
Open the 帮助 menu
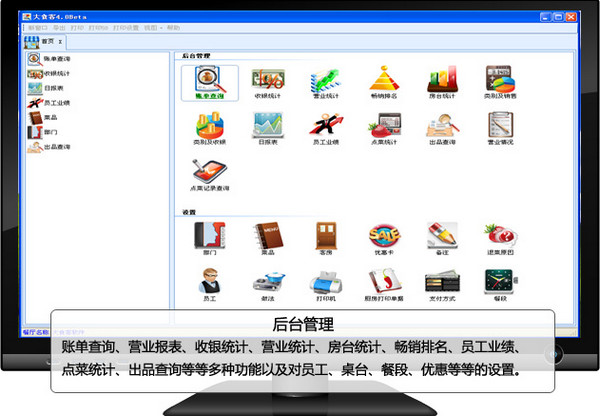coord(175,29)
